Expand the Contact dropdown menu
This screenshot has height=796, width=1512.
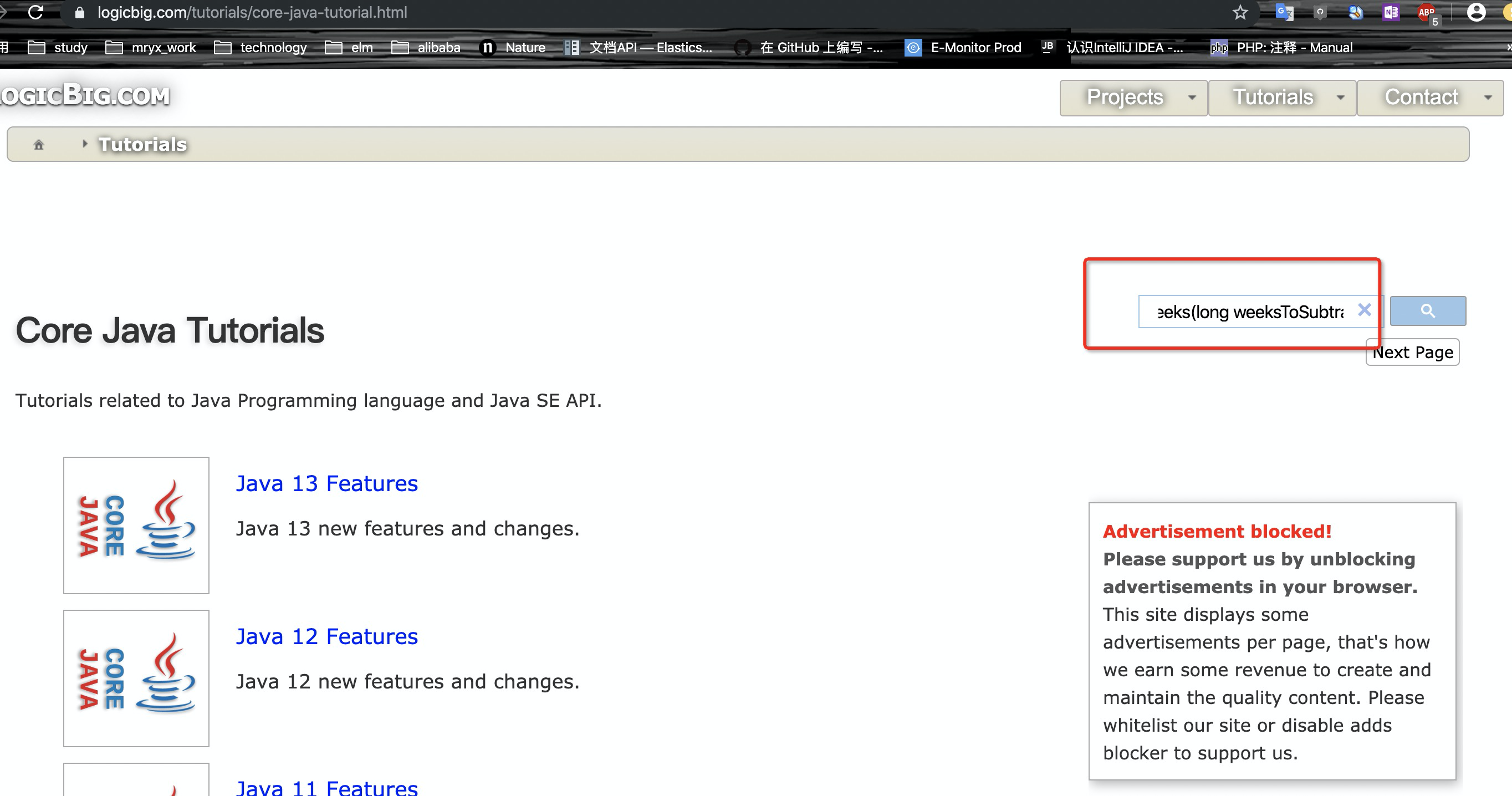click(1430, 98)
